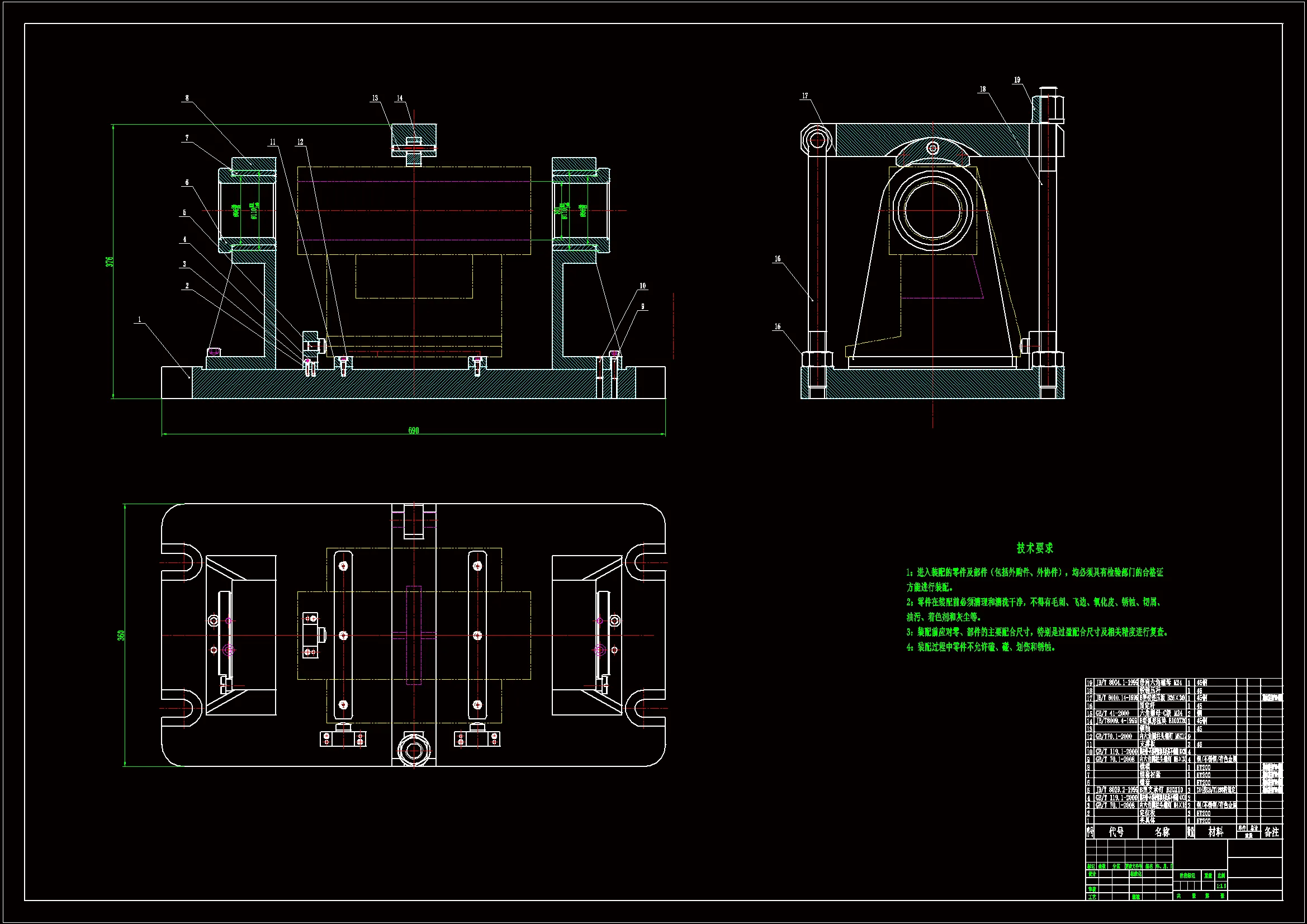Click technical requirement line 4 text
1307x924 pixels.
point(982,647)
